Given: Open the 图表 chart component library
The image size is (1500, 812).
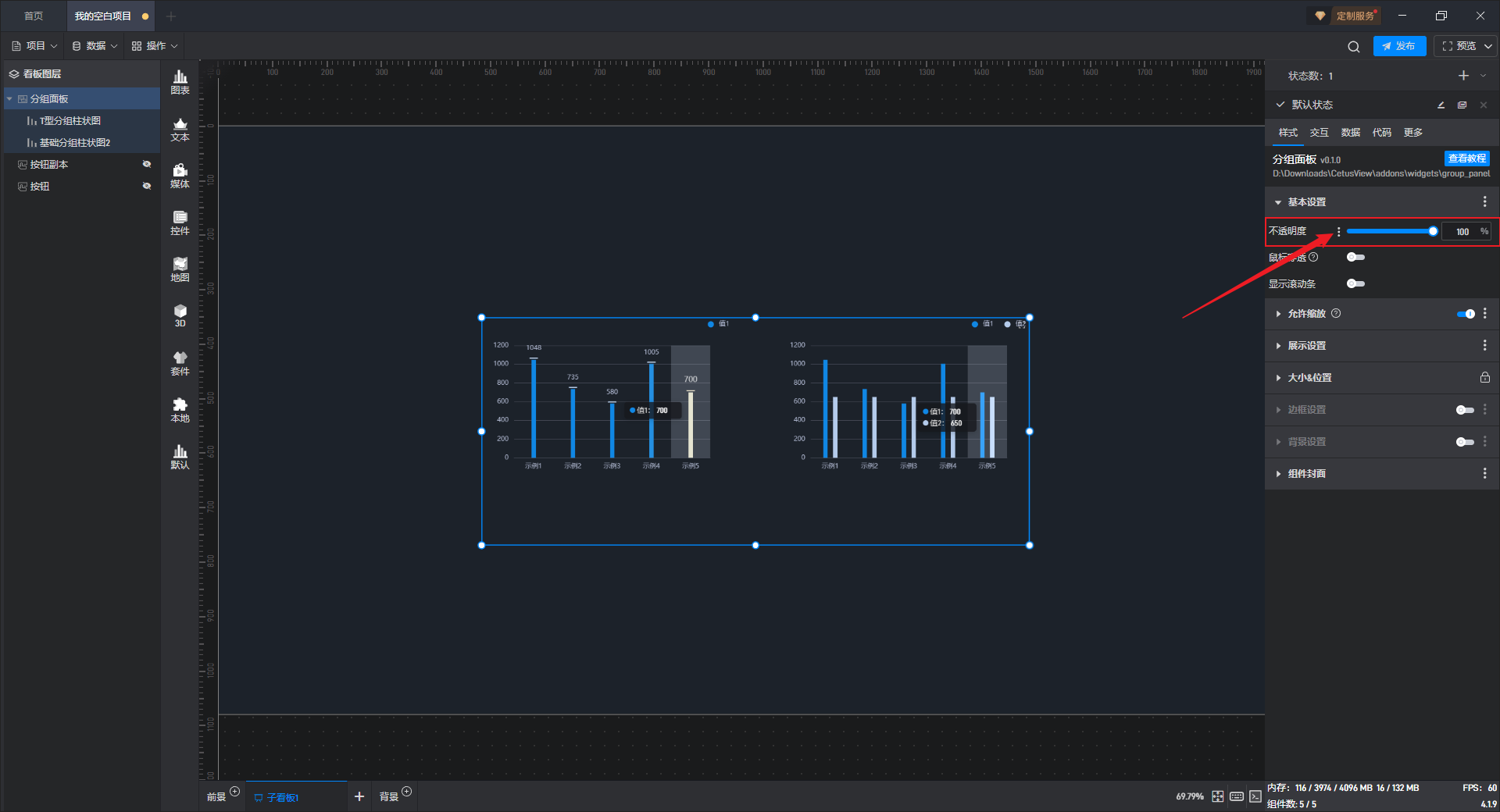Looking at the screenshot, I should tap(180, 82).
